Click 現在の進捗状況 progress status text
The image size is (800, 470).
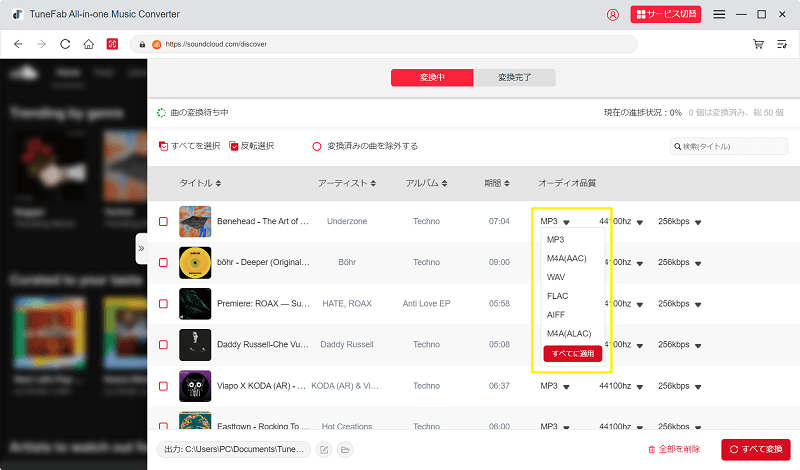click(643, 113)
